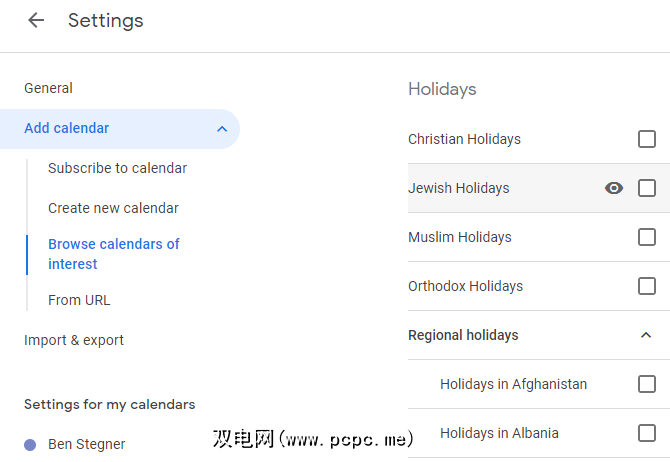Viewport: 670px width, 462px height.
Task: Click the Regional holidays heading
Action: pos(463,335)
